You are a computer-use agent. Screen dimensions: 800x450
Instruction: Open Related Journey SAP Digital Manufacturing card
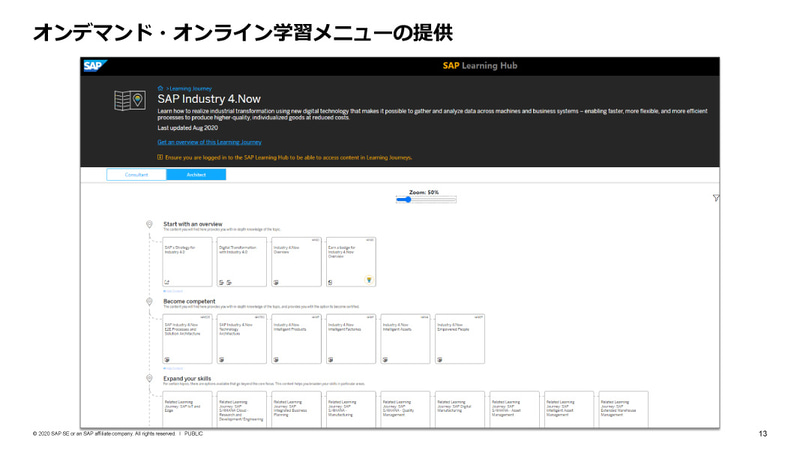point(460,409)
